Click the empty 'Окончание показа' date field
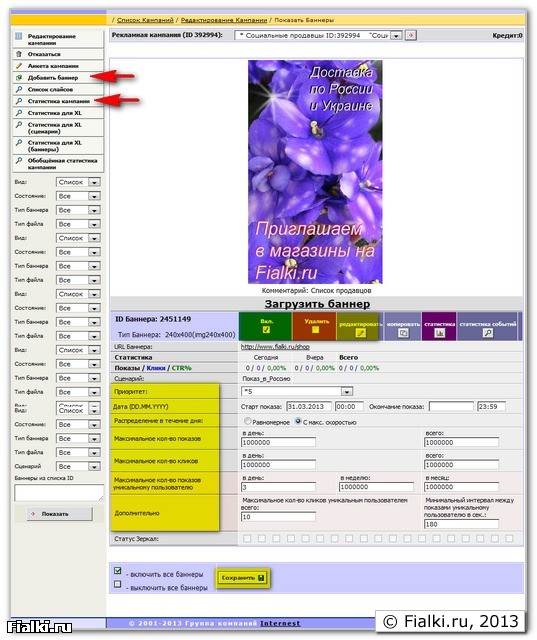 [451, 407]
